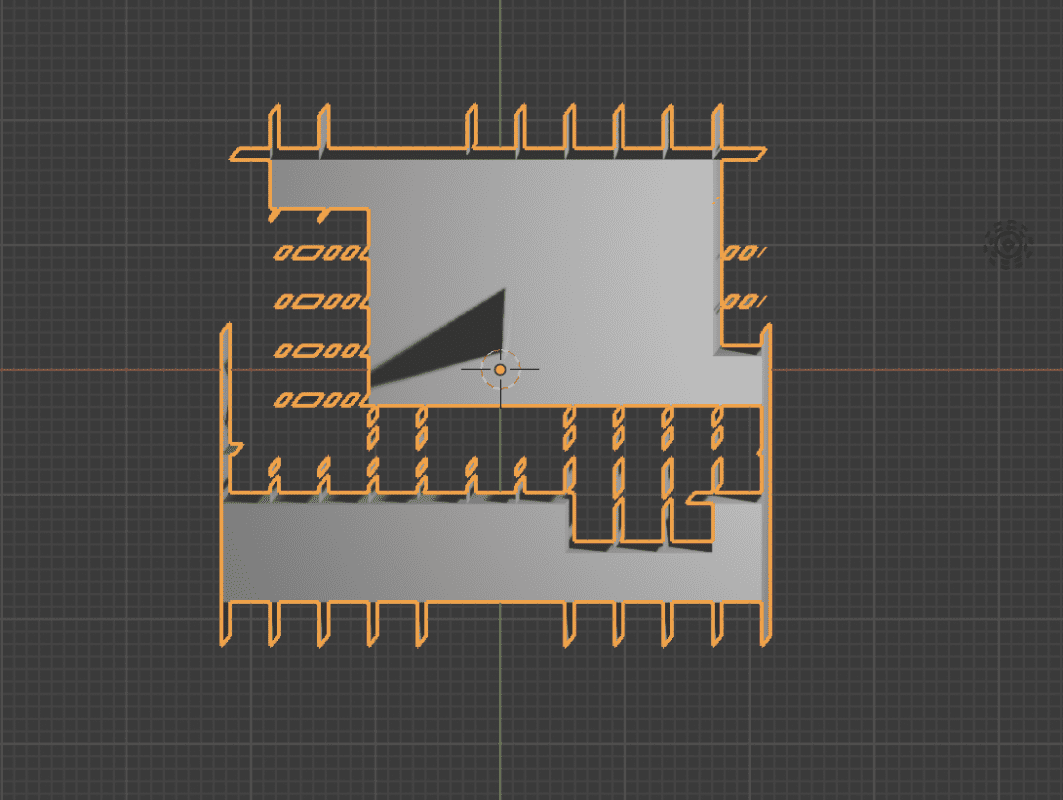1063x800 pixels.
Task: Click the leftmost bottom prong of the outline
Action: 225,622
